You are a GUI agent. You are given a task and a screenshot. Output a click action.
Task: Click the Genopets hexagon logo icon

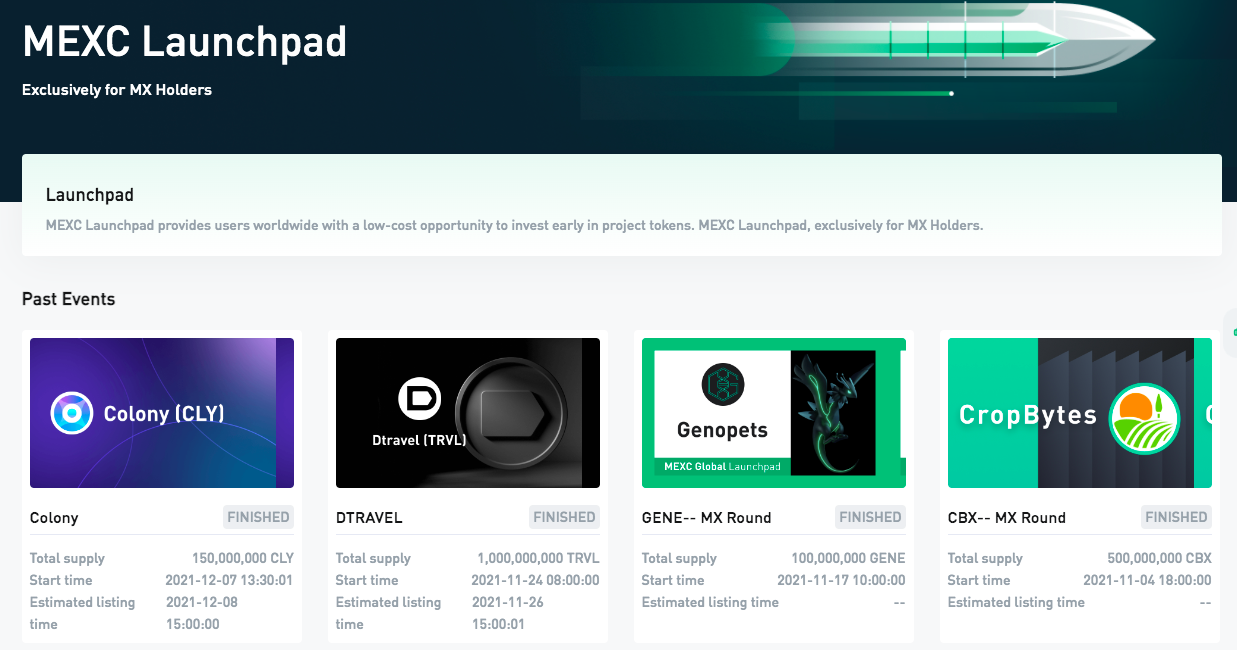pyautogui.click(x=723, y=385)
